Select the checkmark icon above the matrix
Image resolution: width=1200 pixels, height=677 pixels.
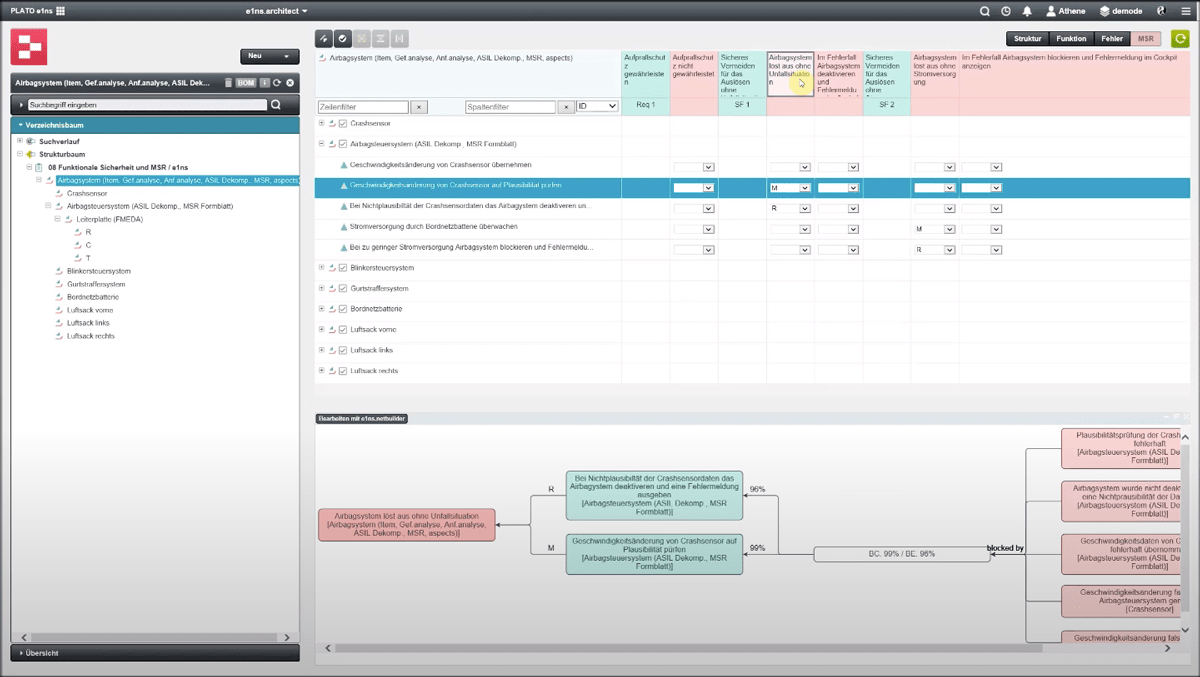tap(342, 38)
